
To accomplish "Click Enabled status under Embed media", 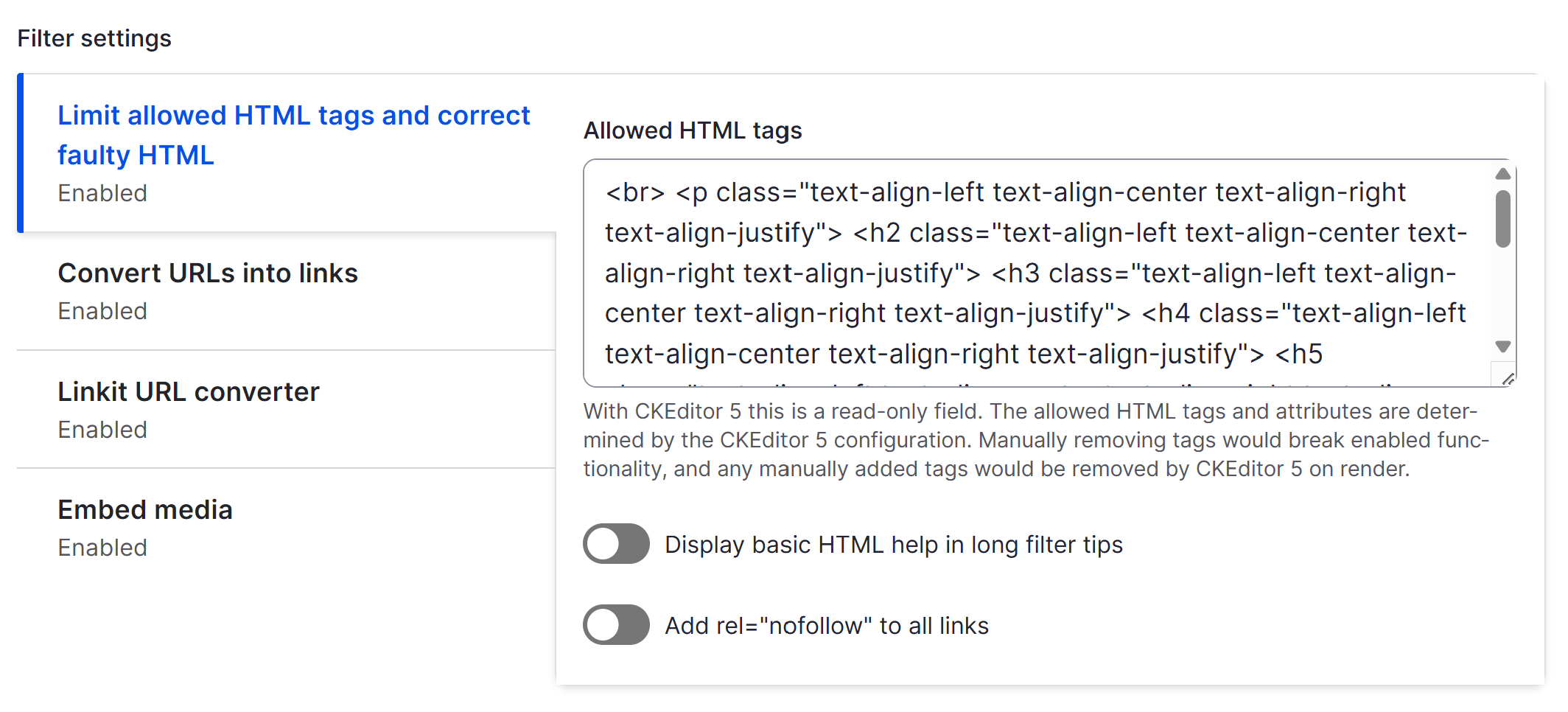I will pos(102,548).
